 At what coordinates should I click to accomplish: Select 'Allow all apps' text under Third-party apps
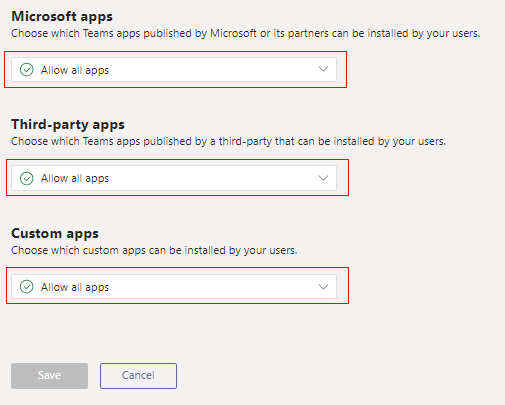75,179
